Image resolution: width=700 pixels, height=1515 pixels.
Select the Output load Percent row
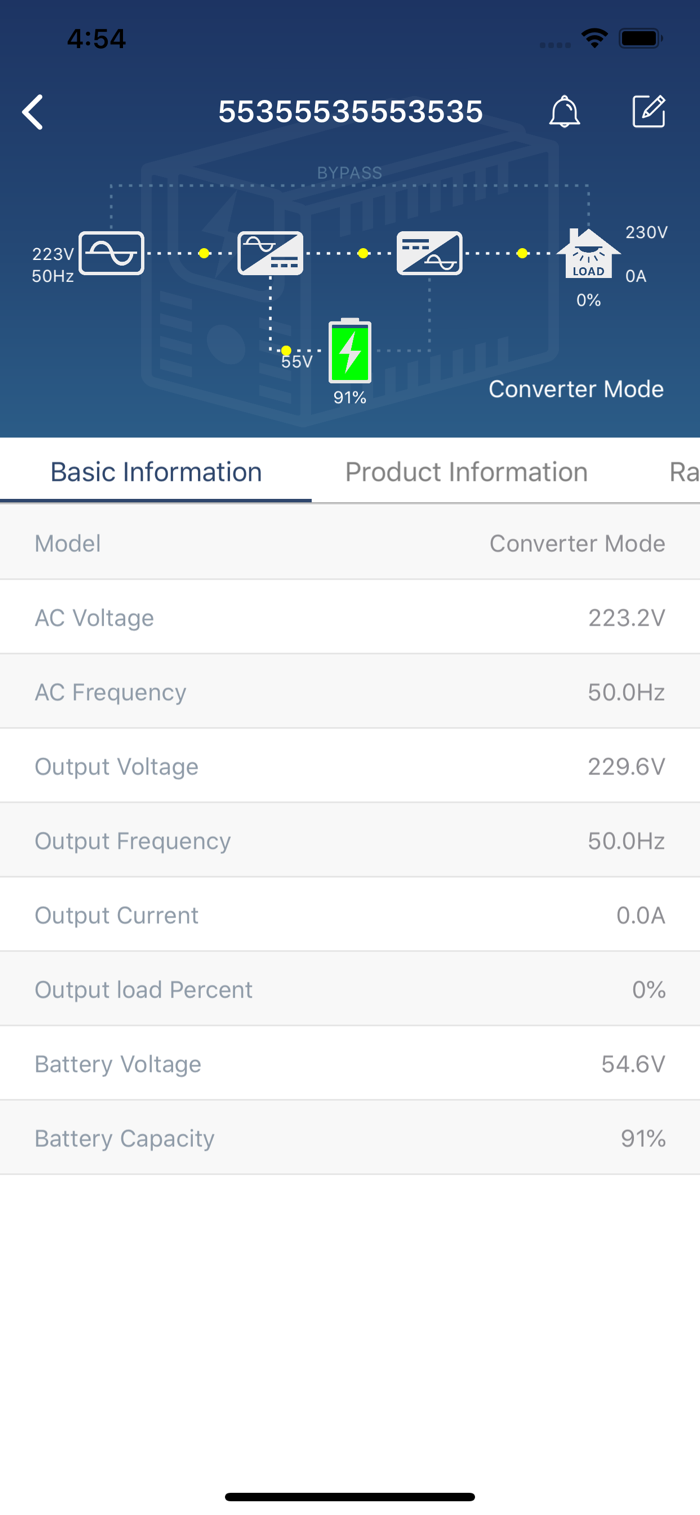[350, 989]
